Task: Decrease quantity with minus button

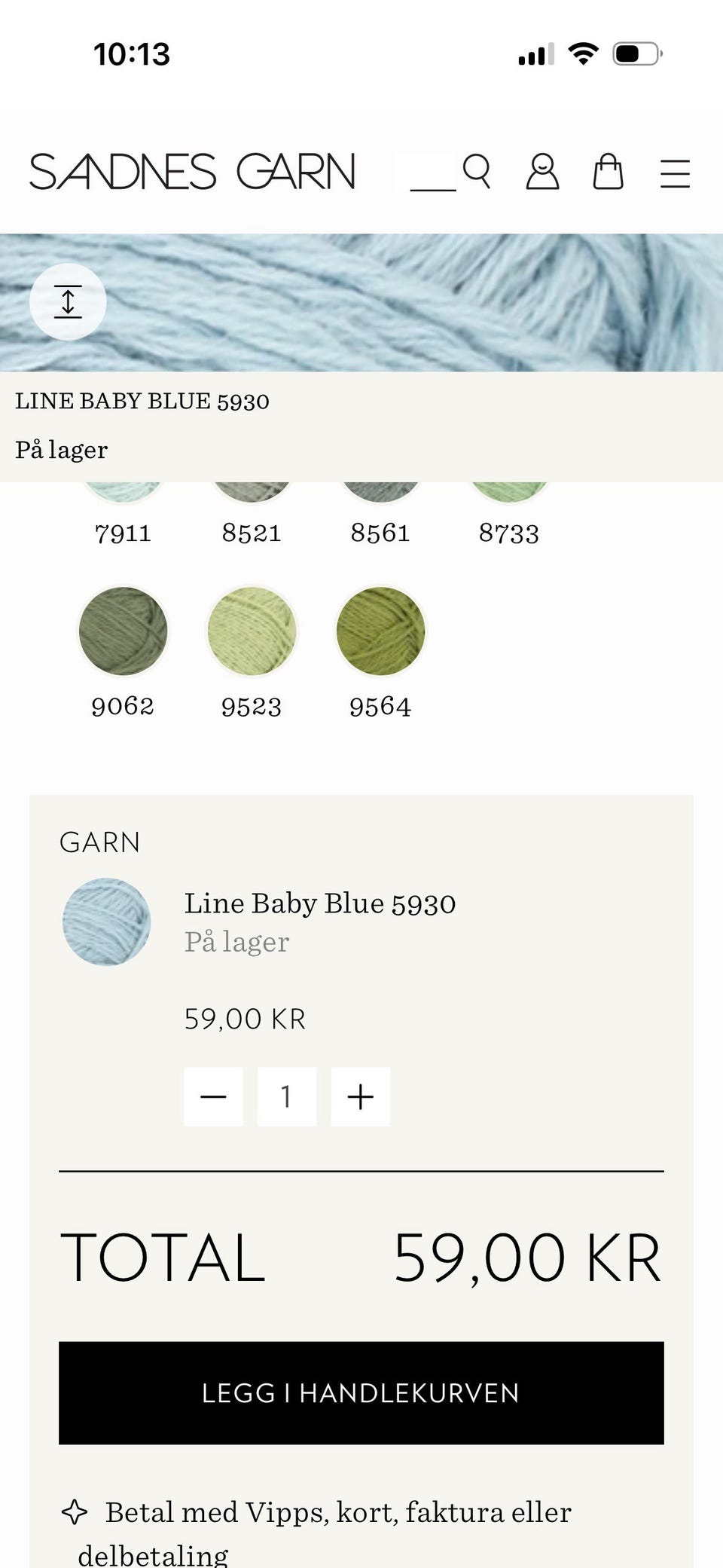Action: point(213,1096)
